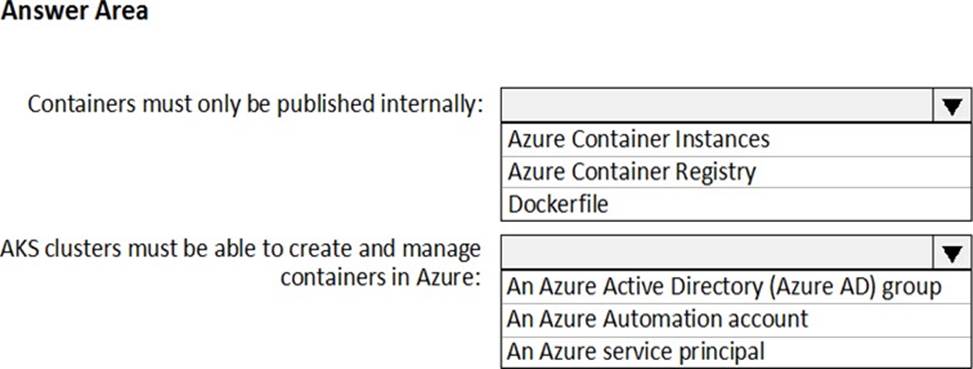
Task: Expand the internal publishing dropdown arrow
Action: 951,105
